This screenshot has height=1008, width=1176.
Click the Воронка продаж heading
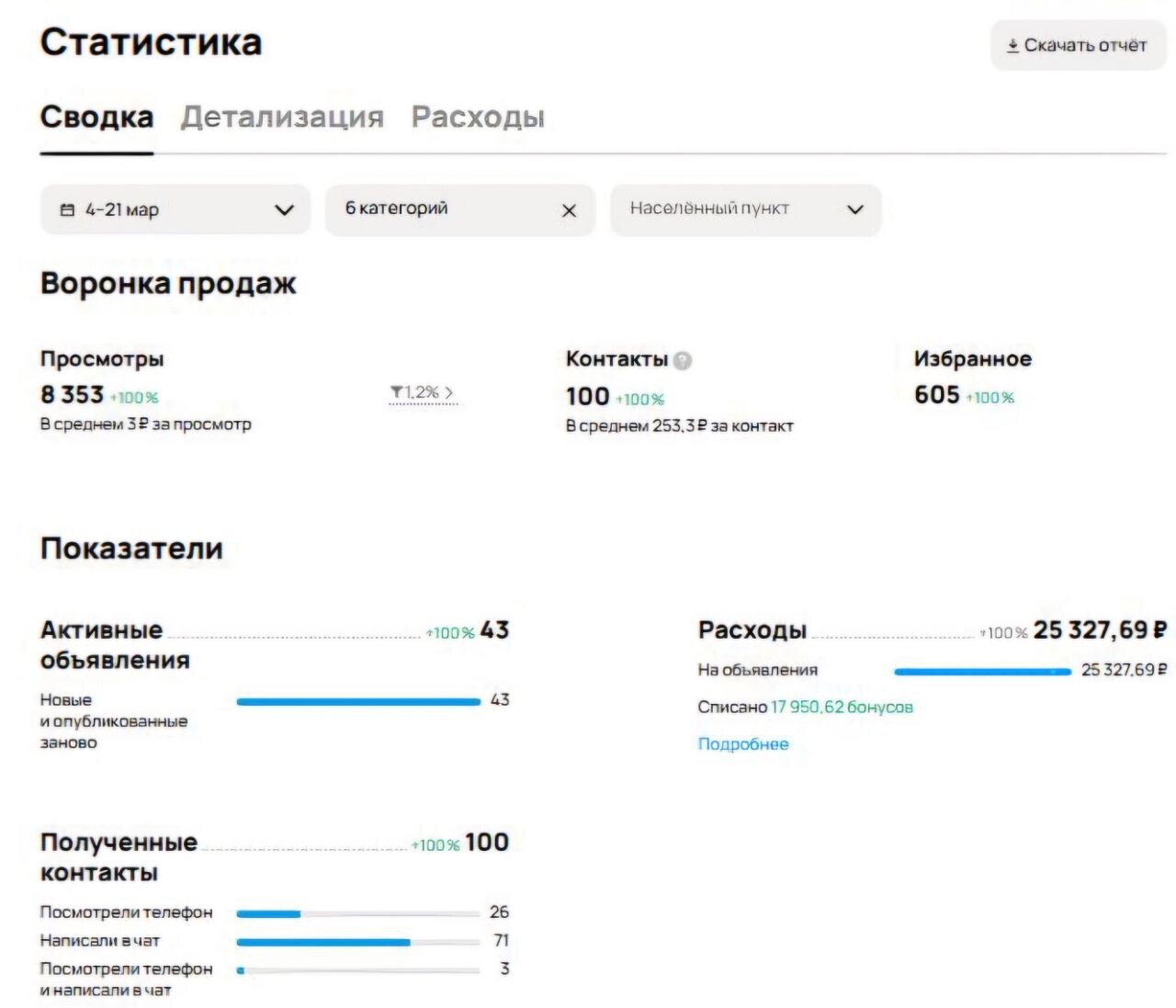pyautogui.click(x=168, y=284)
